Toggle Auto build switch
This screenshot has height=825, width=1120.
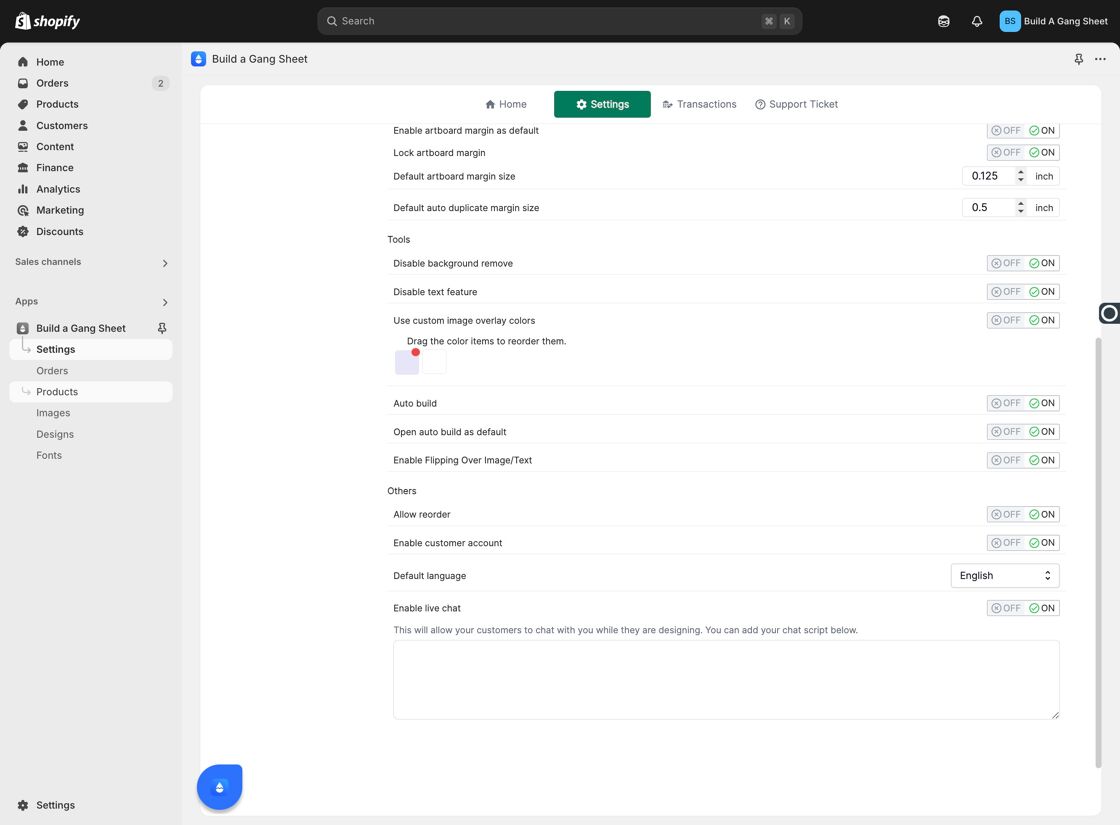pyautogui.click(x=1023, y=403)
